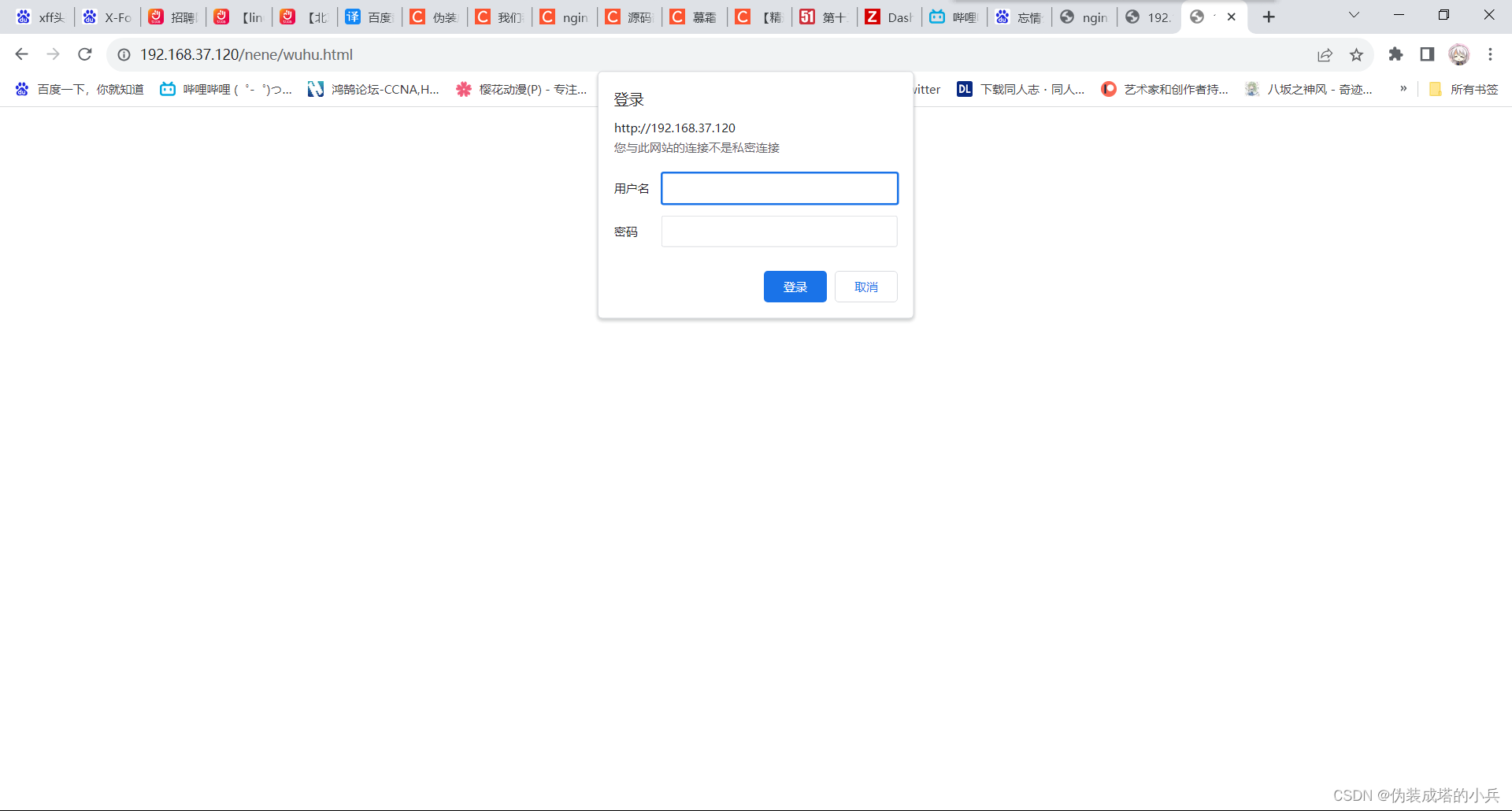Switch to the 招聘 tab
This screenshot has height=811, width=1512.
[172, 17]
